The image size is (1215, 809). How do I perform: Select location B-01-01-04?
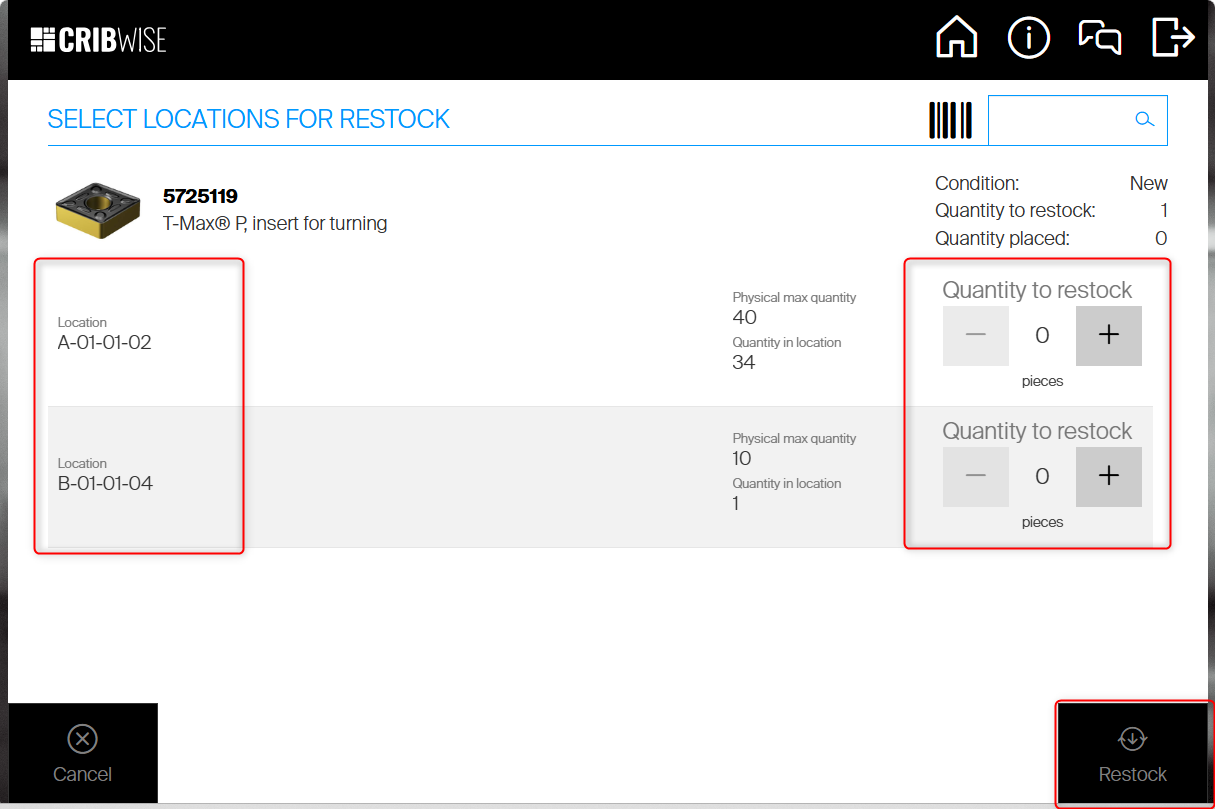click(105, 483)
